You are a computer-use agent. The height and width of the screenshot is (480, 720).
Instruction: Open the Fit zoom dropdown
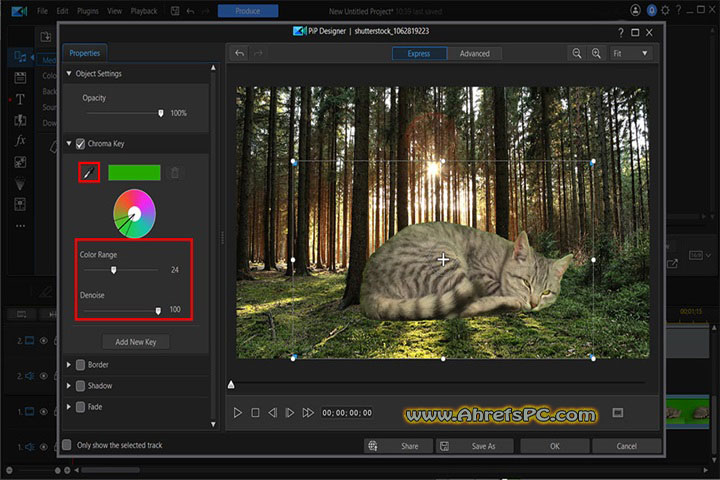tap(630, 53)
